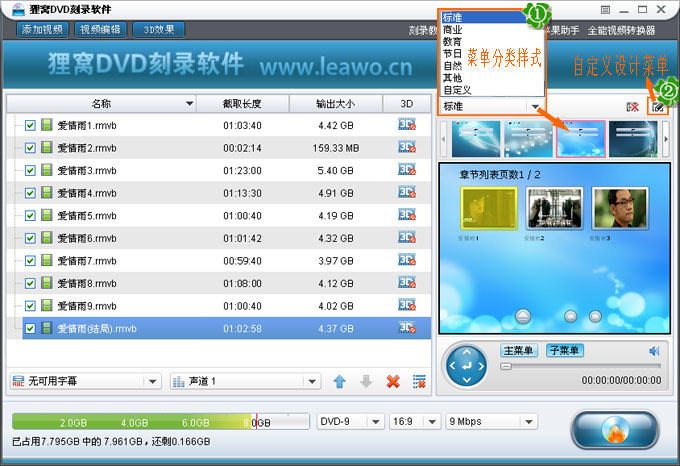The width and height of the screenshot is (680, 466).
Task: Disable the DVD menu icon
Action: 633,107
